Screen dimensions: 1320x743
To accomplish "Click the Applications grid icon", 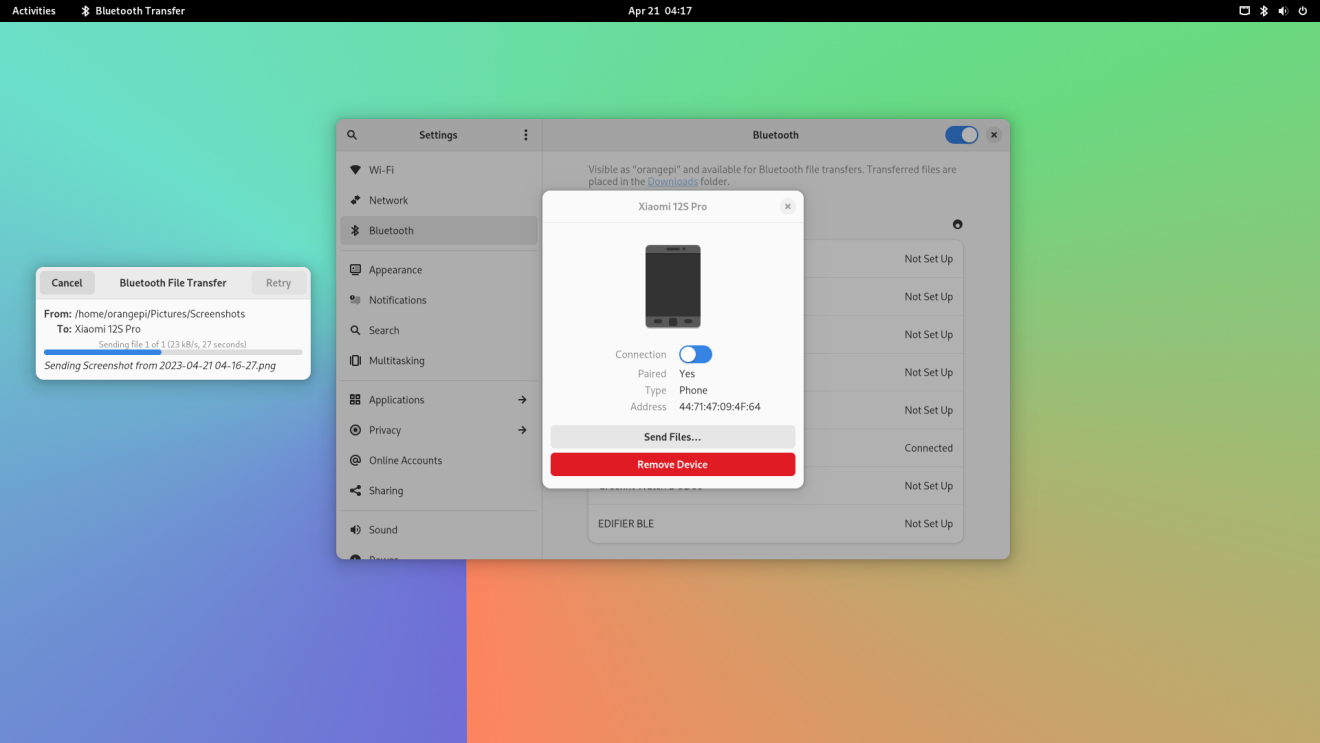I will pyautogui.click(x=355, y=400).
